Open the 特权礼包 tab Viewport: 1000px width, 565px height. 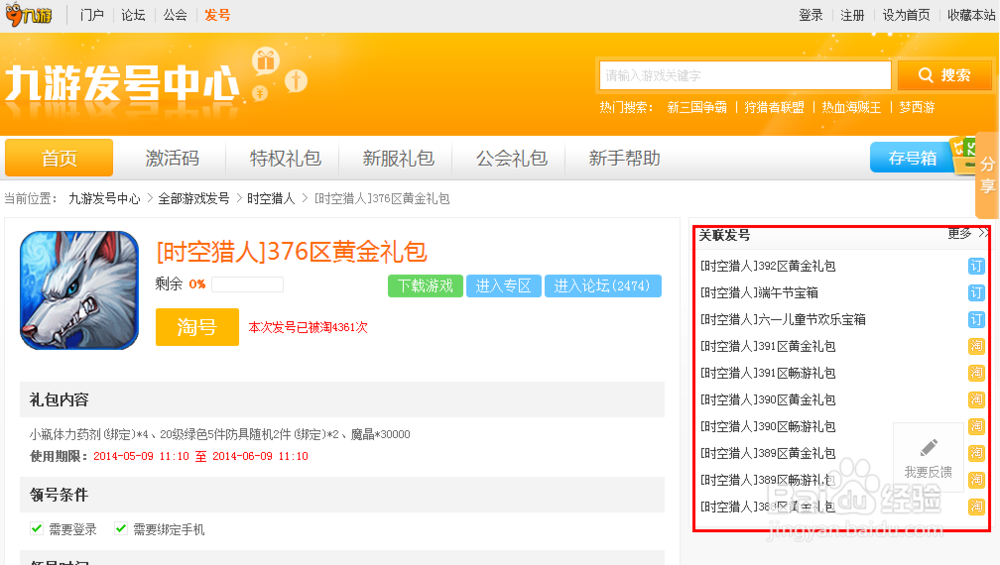pyautogui.click(x=285, y=158)
